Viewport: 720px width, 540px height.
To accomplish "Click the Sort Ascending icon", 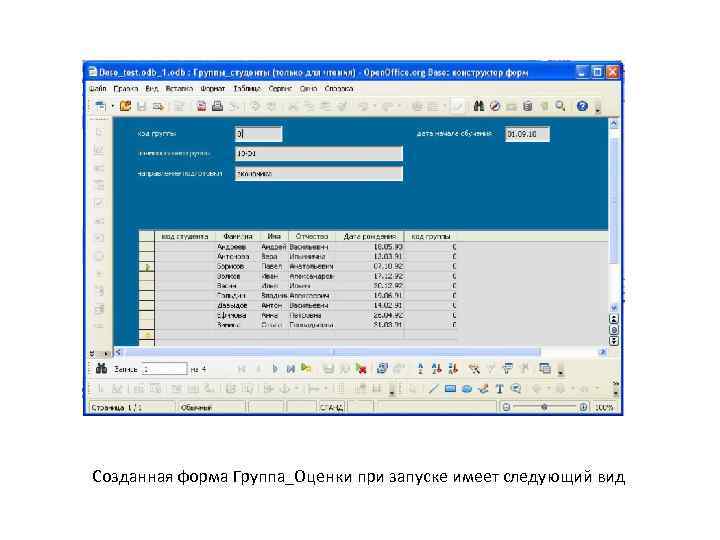I will click(x=437, y=368).
